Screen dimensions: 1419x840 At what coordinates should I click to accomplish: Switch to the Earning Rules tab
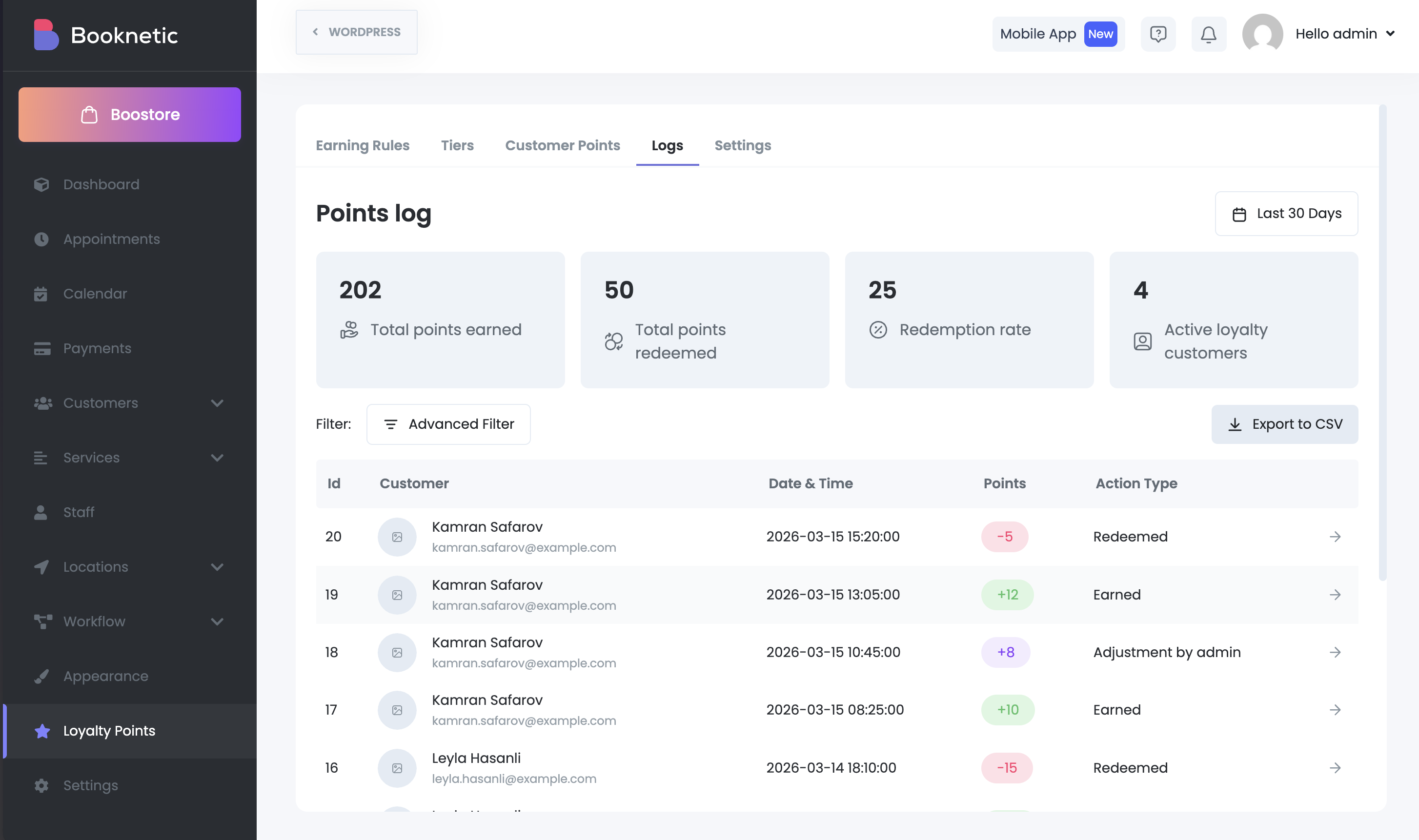363,145
